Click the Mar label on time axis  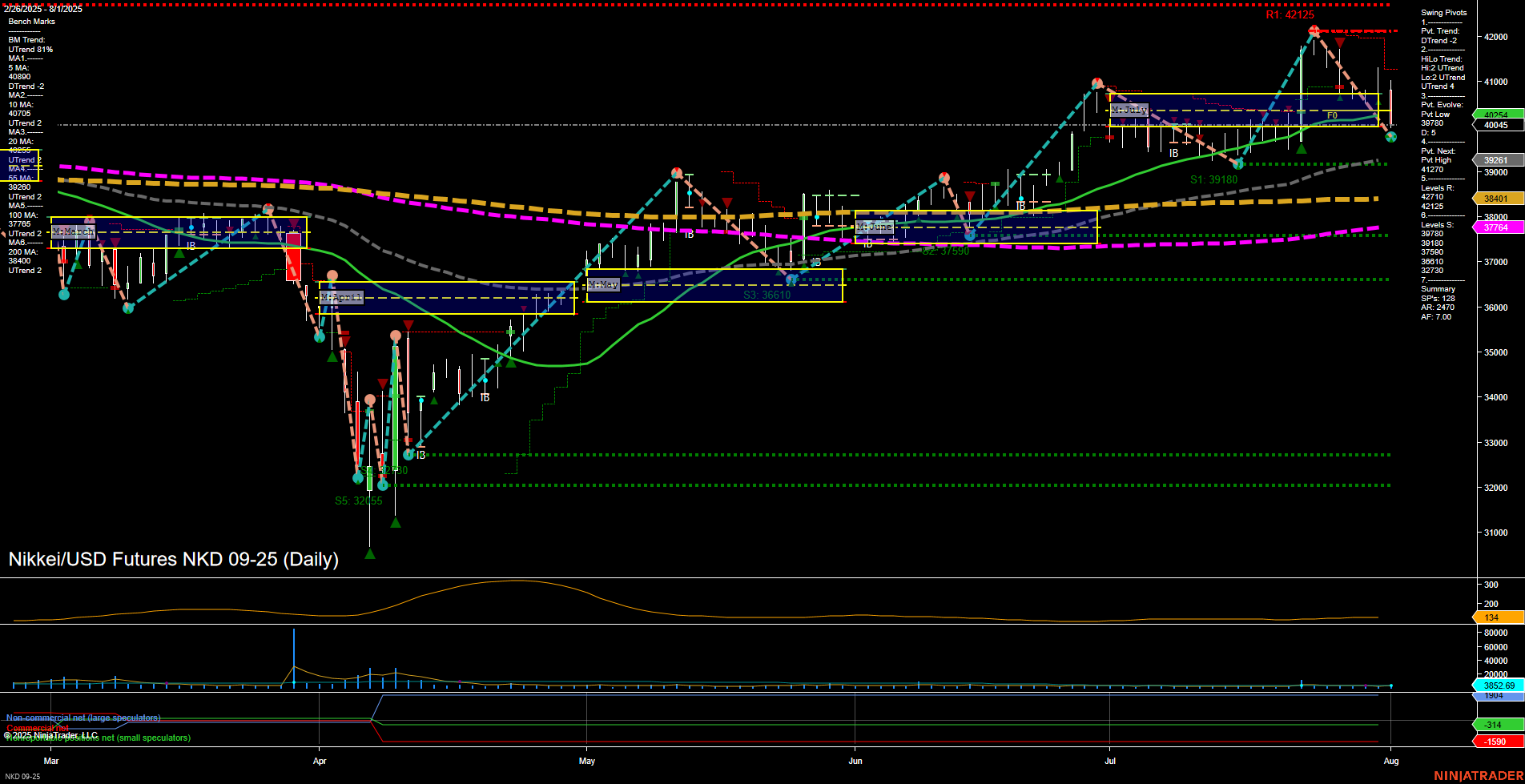51,761
